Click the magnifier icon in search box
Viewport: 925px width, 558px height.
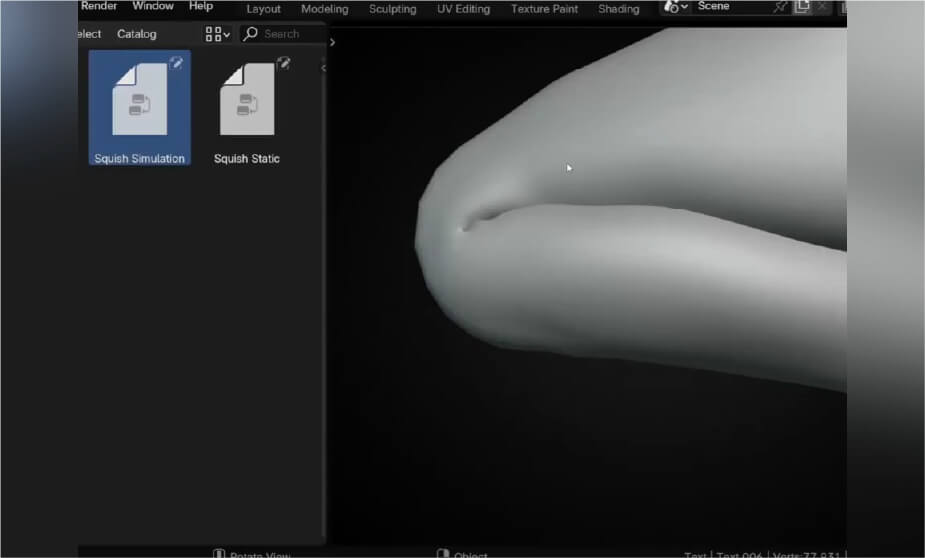point(251,34)
